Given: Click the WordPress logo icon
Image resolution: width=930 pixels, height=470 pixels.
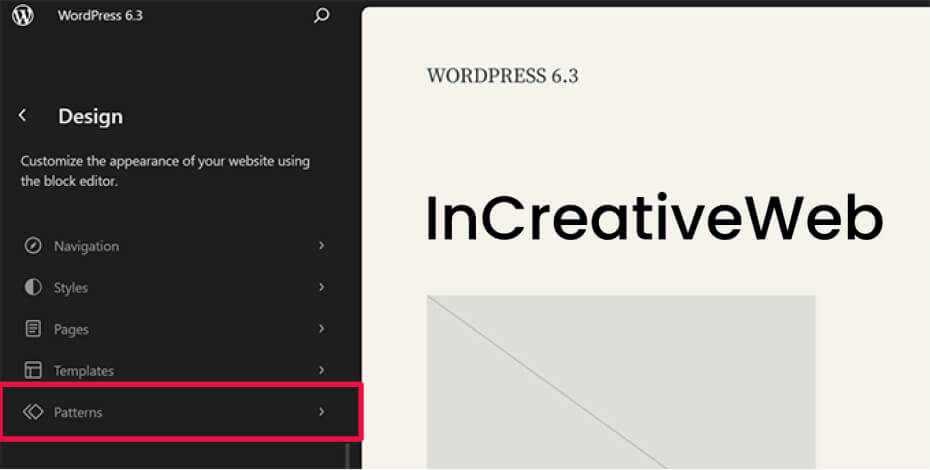Looking at the screenshot, I should [x=23, y=15].
